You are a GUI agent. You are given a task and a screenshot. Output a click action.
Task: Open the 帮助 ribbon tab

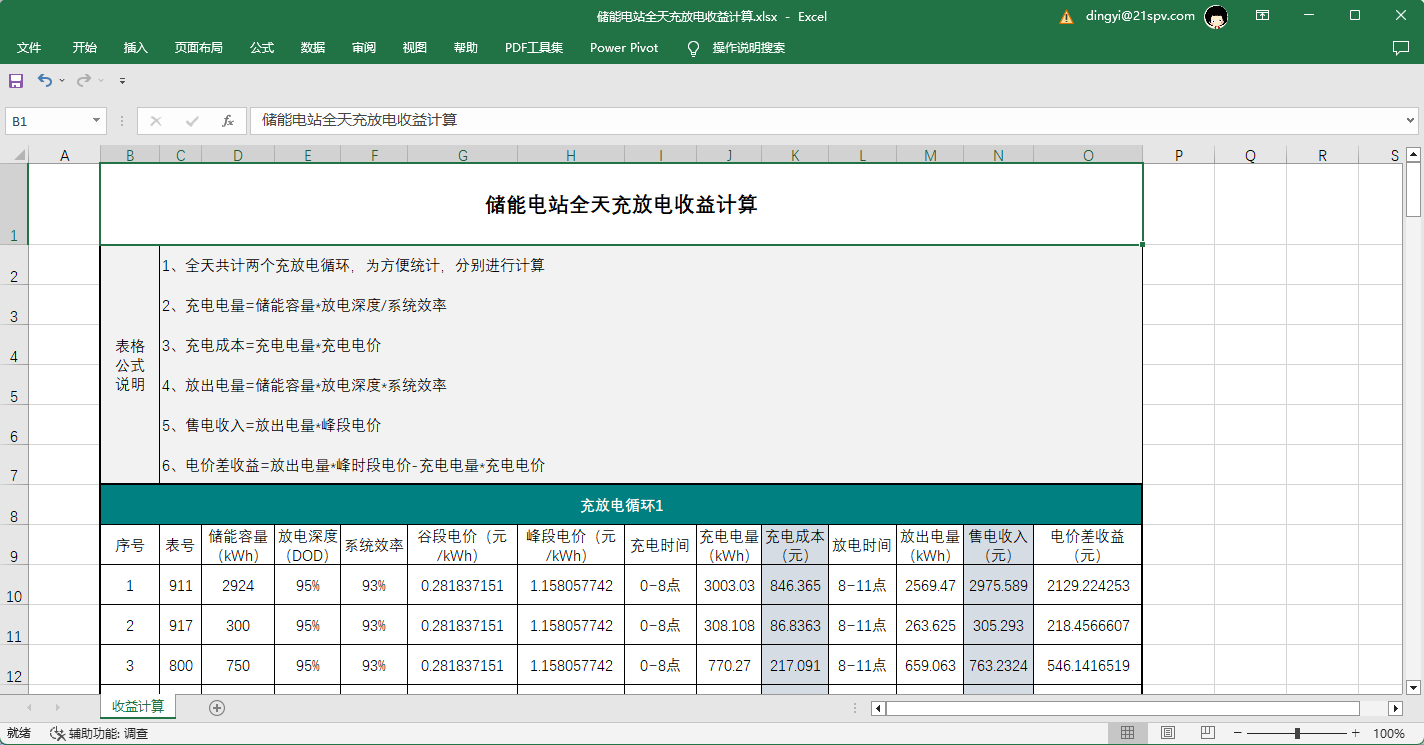[466, 47]
